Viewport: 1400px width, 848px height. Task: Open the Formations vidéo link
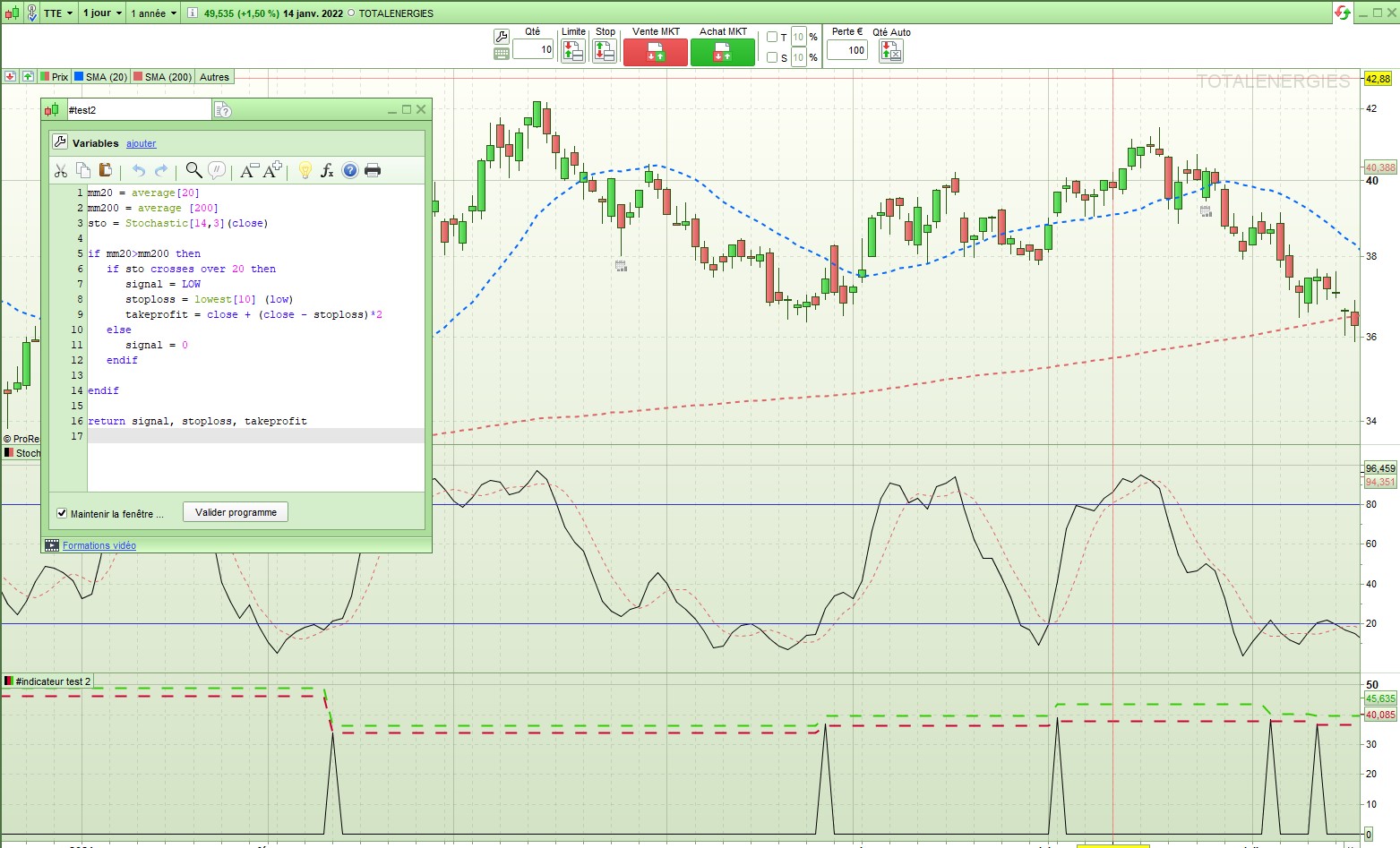point(99,545)
